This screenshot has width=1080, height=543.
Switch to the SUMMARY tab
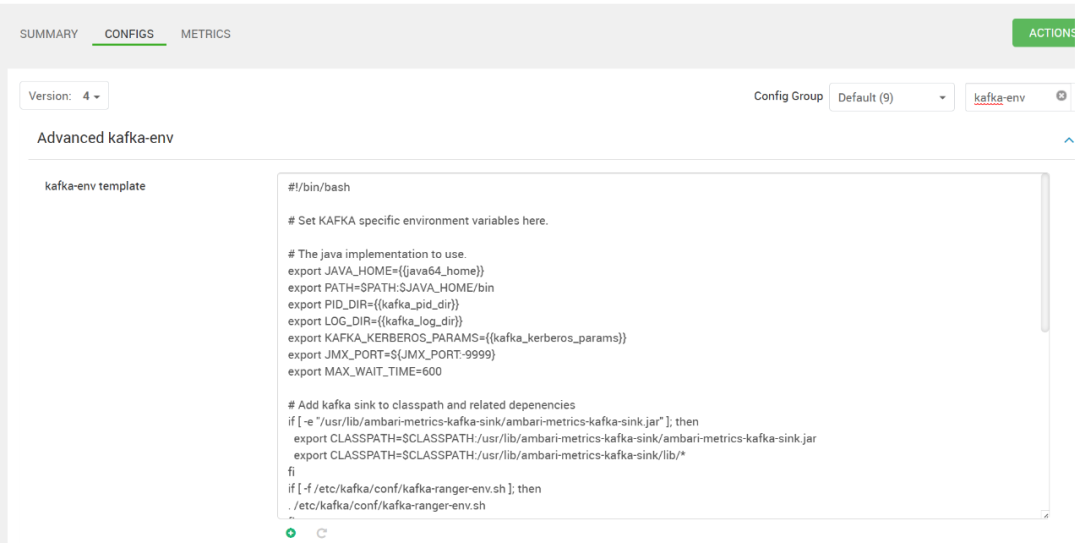[49, 34]
